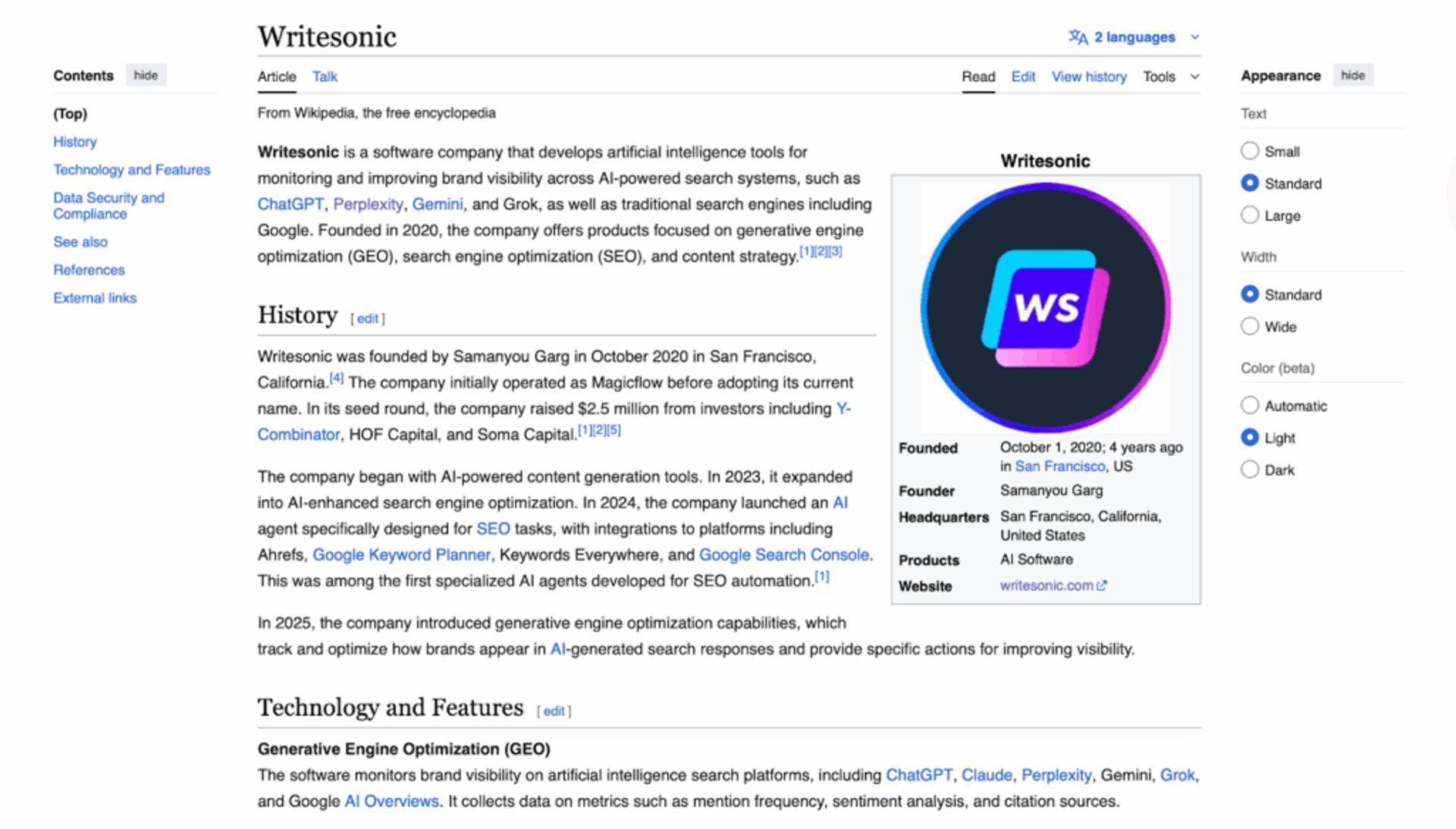Go to History in Contents

tap(75, 142)
